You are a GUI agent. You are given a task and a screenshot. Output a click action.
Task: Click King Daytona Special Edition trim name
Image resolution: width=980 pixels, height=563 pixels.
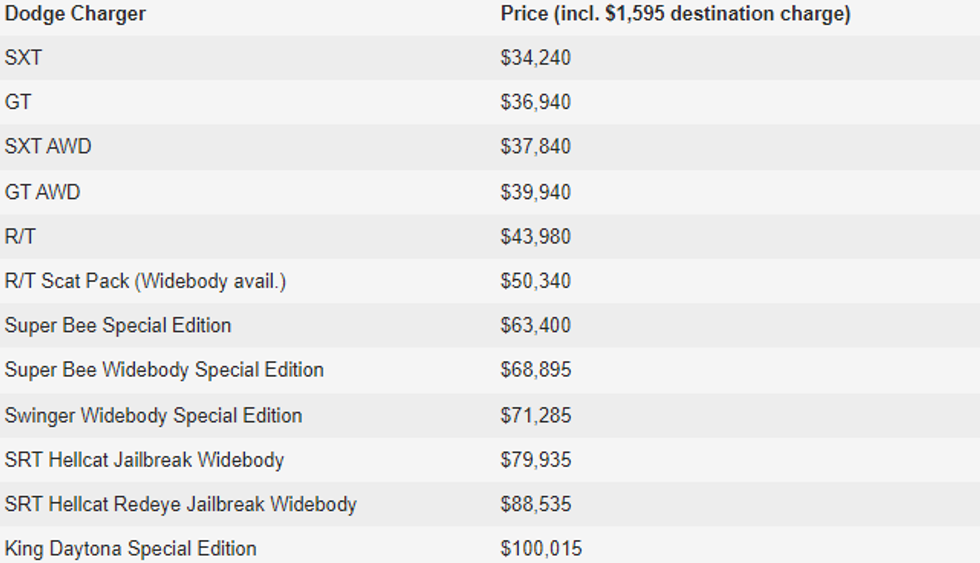(x=130, y=548)
